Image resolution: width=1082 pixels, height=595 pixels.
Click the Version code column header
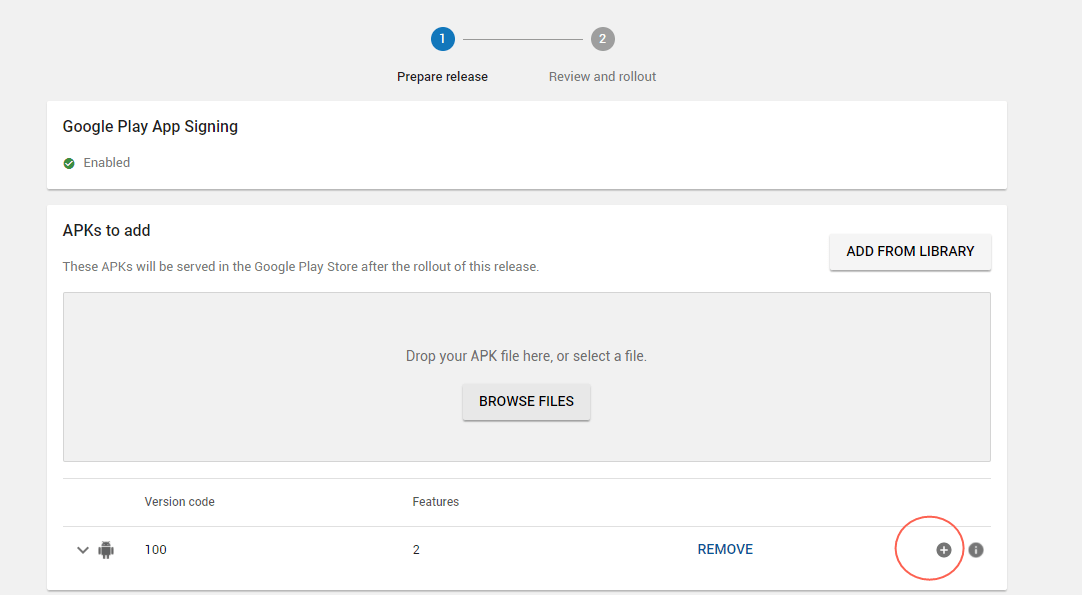coord(179,502)
